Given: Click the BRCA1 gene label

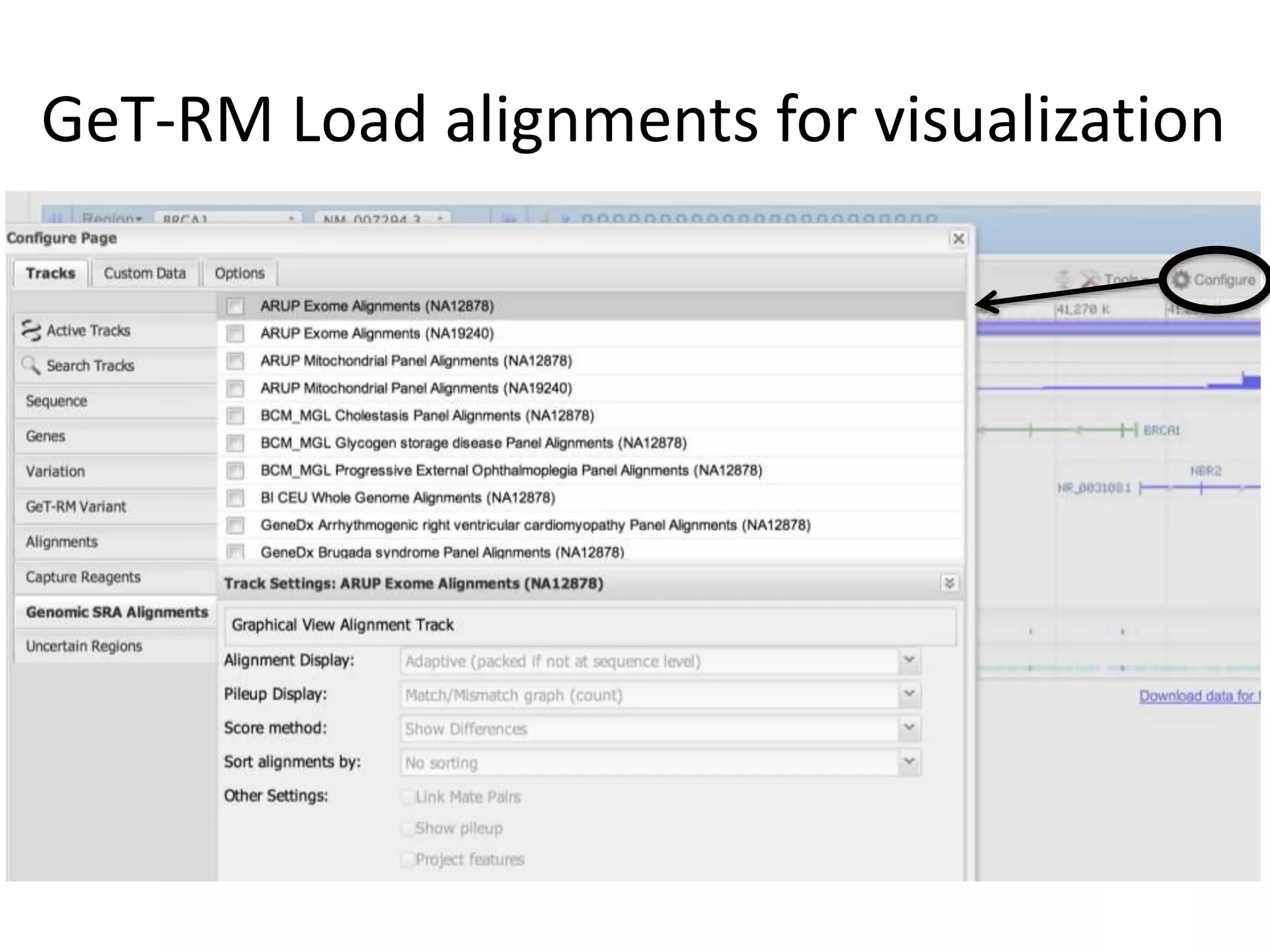Looking at the screenshot, I should click(1161, 430).
